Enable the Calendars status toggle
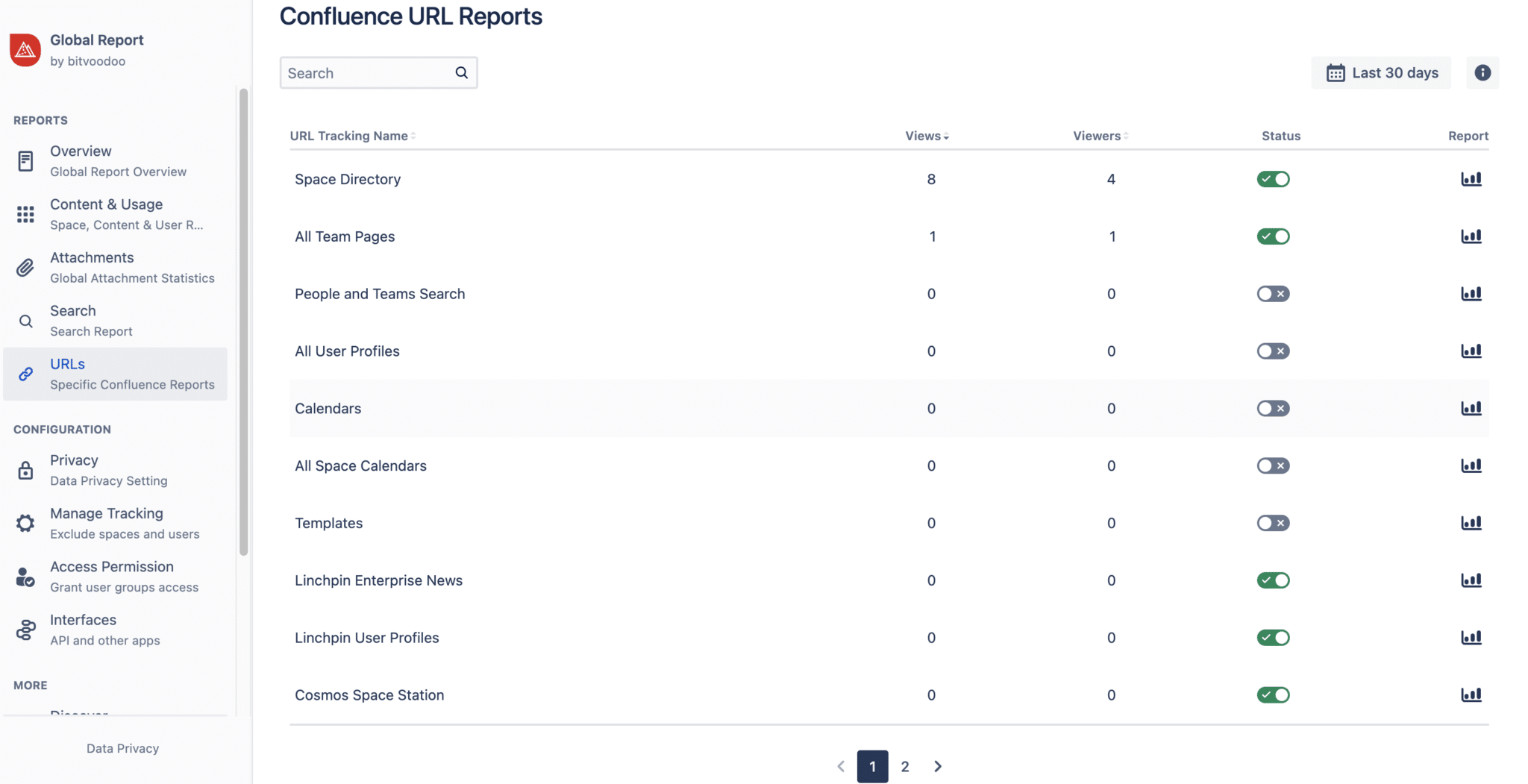Image resolution: width=1528 pixels, height=784 pixels. [x=1273, y=408]
